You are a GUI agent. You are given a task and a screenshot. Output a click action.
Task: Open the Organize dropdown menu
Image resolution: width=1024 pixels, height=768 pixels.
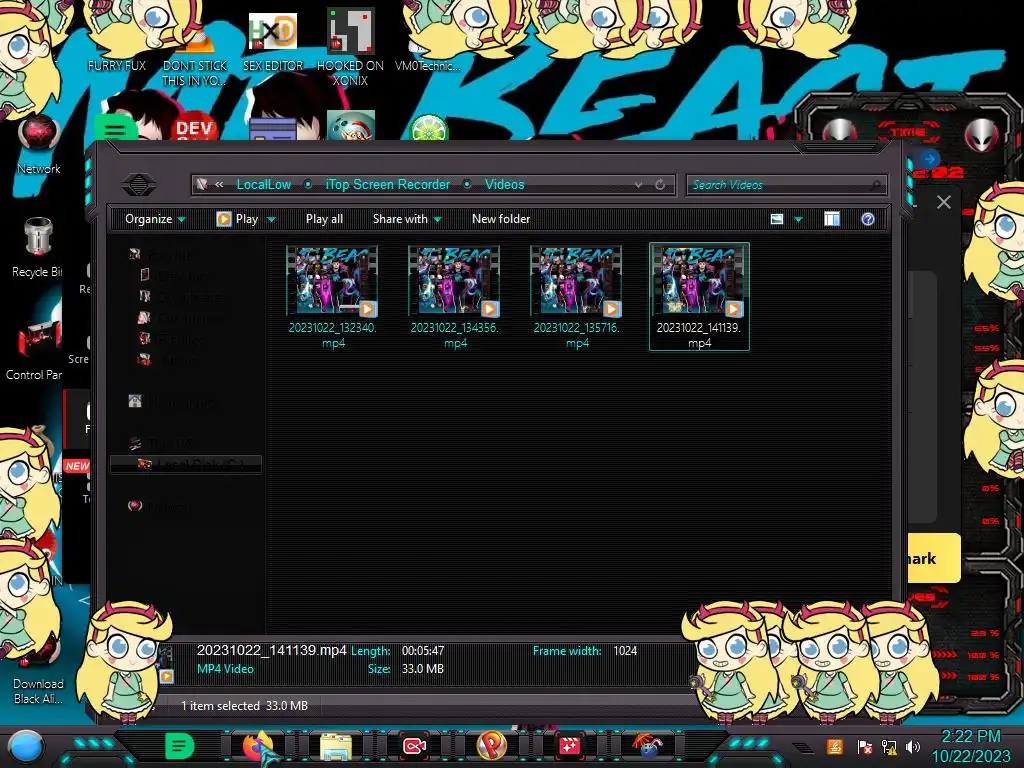[155, 219]
